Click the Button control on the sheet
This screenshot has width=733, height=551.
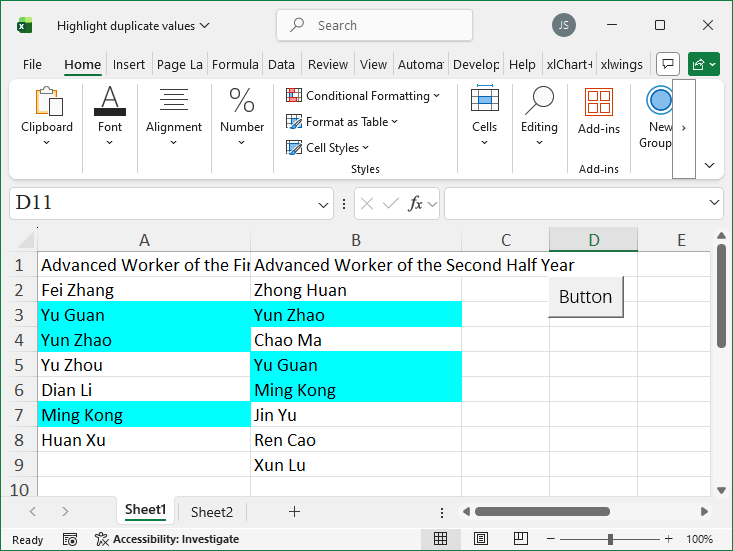pos(585,297)
